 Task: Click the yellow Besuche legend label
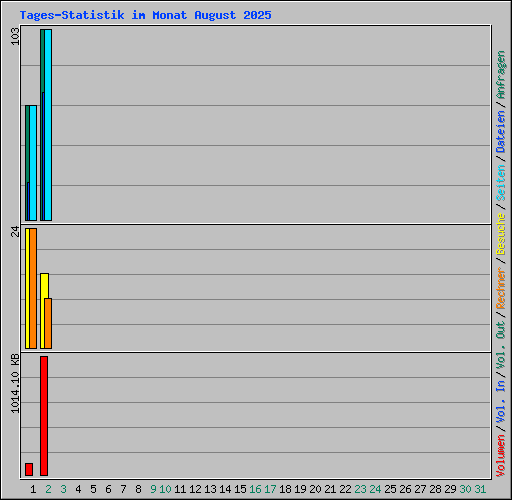pos(501,234)
